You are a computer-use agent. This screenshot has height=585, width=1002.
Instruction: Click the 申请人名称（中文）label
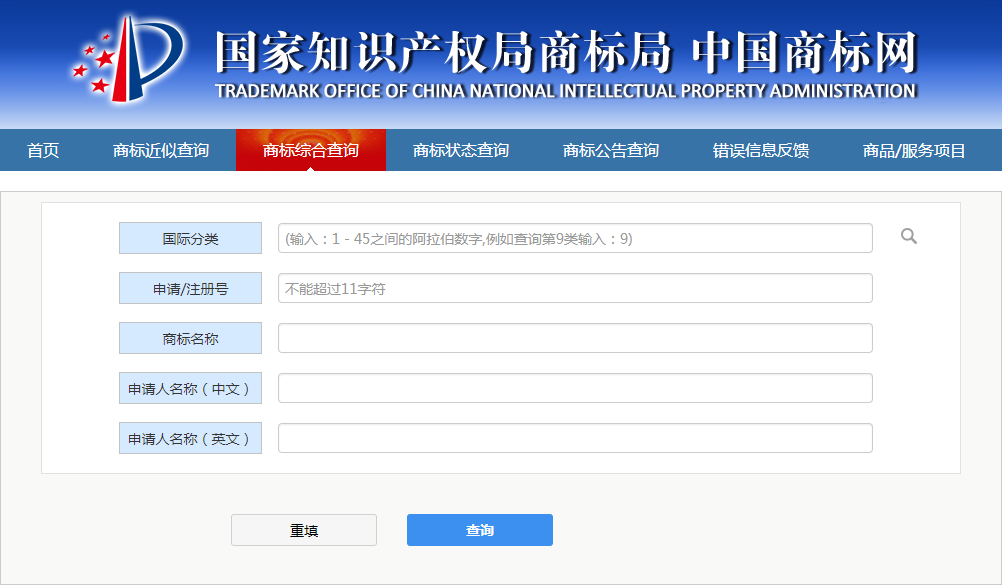(x=190, y=388)
